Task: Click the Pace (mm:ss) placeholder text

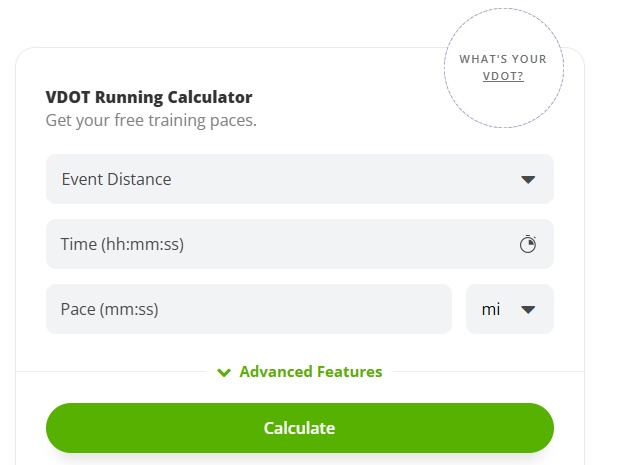Action: pos(110,309)
